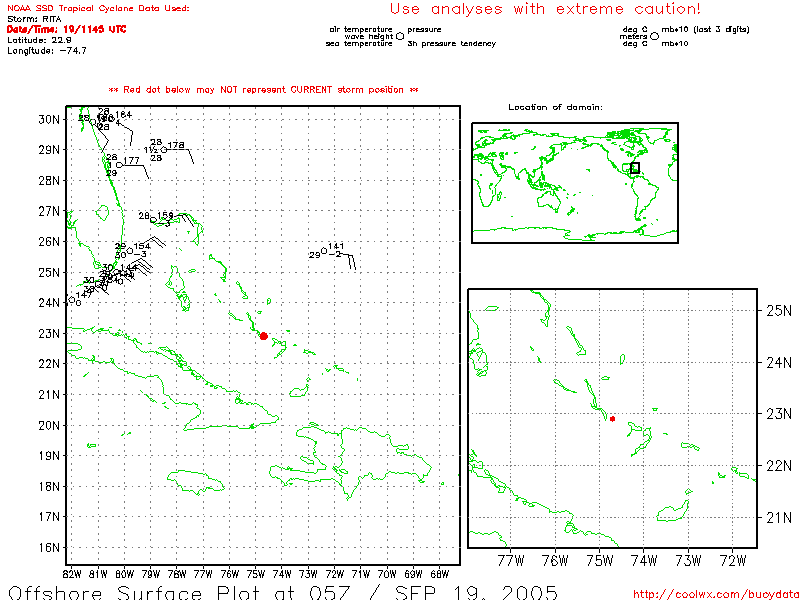This screenshot has width=800, height=600.
Task: Click the black domain box on world map
Action: 634,168
